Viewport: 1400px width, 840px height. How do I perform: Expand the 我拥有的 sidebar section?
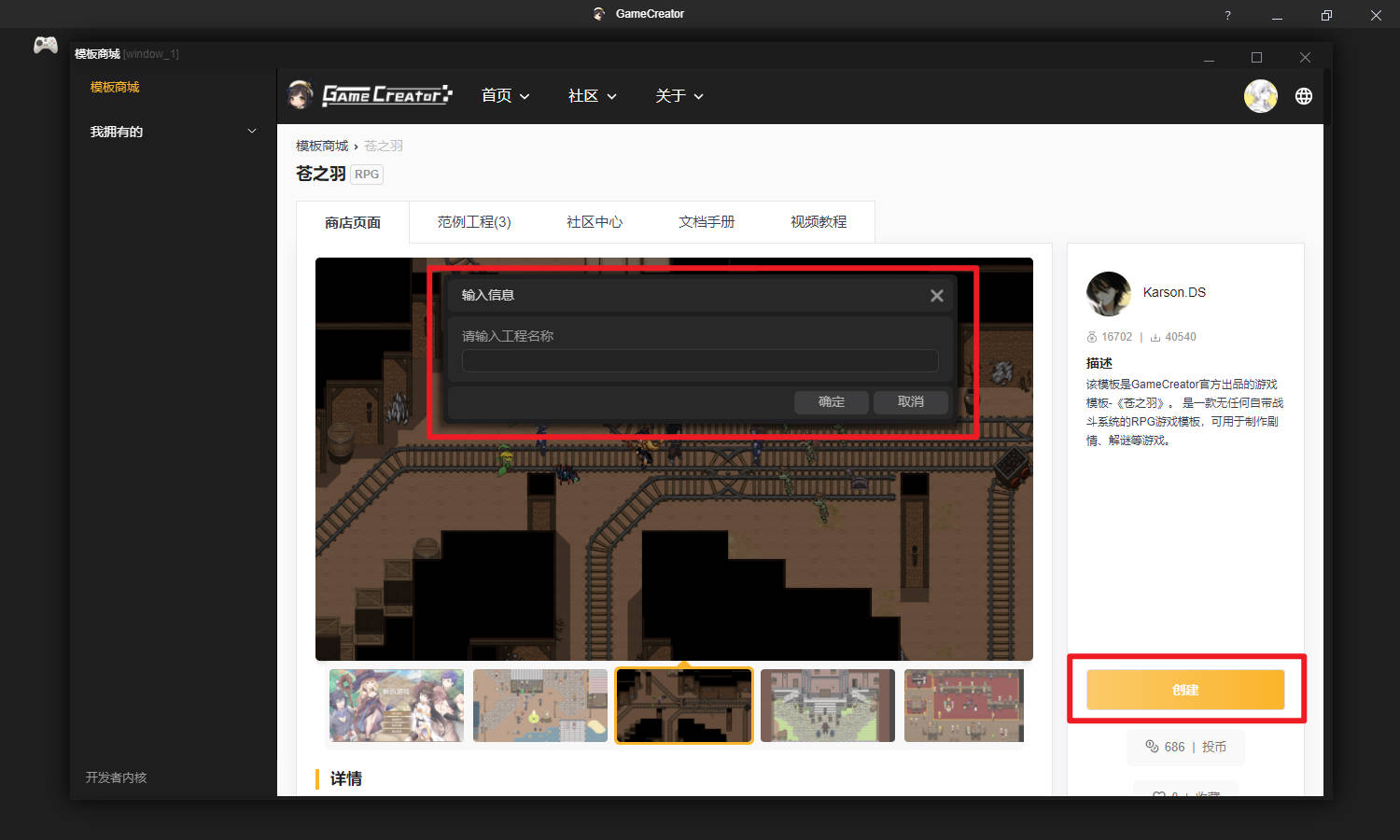[172, 132]
